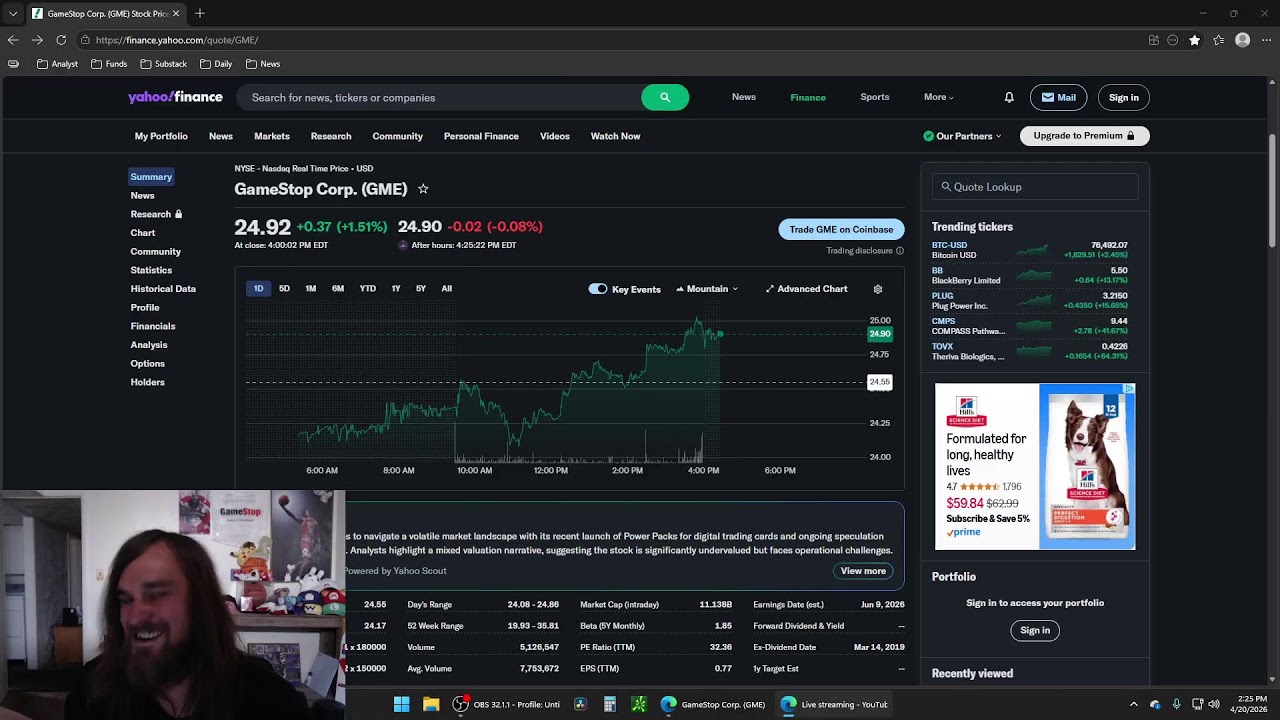Open File Explorer in taskbar

click(x=431, y=704)
